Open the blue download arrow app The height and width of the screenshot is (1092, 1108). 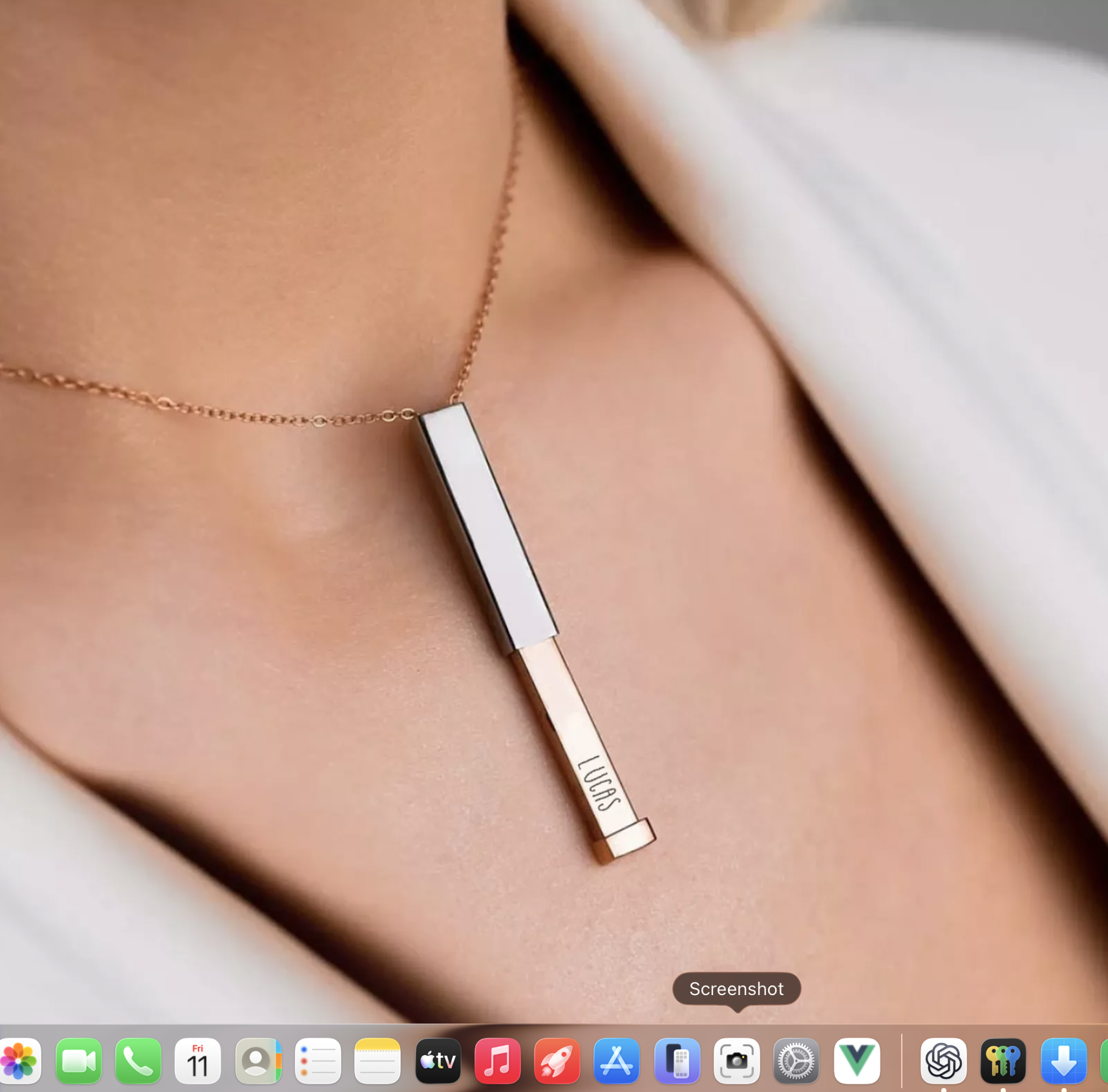coord(1063,1061)
